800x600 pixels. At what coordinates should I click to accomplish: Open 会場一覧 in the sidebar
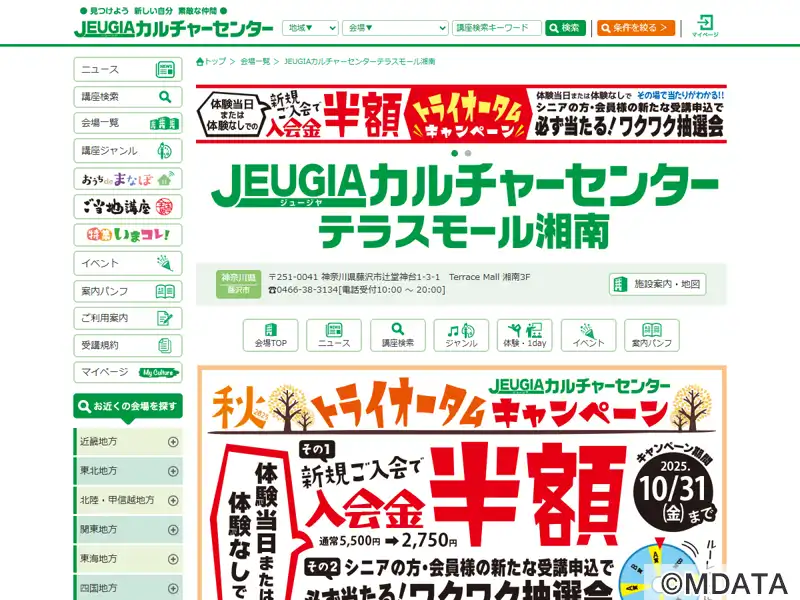pos(128,123)
